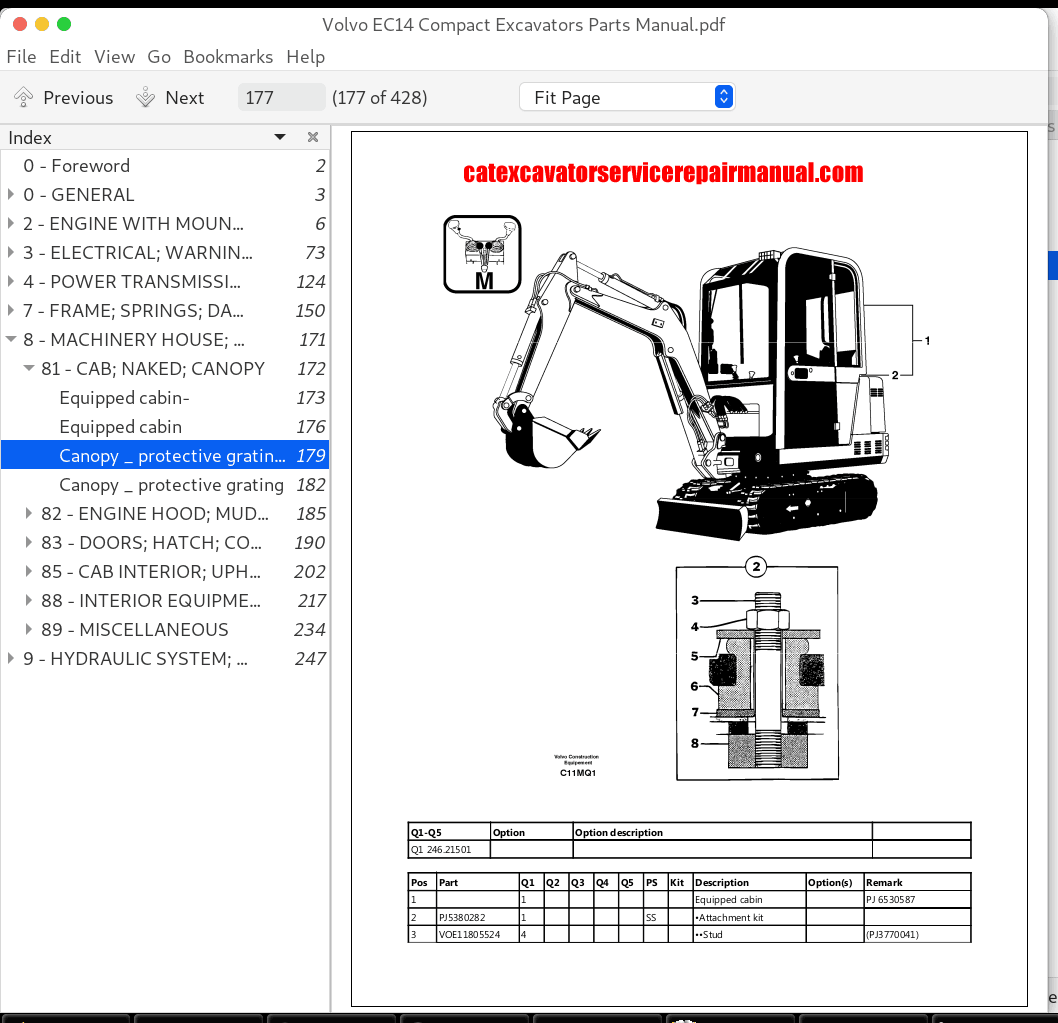Click the blue scrollbar marker on the right
Image resolution: width=1058 pixels, height=1023 pixels.
(1053, 265)
